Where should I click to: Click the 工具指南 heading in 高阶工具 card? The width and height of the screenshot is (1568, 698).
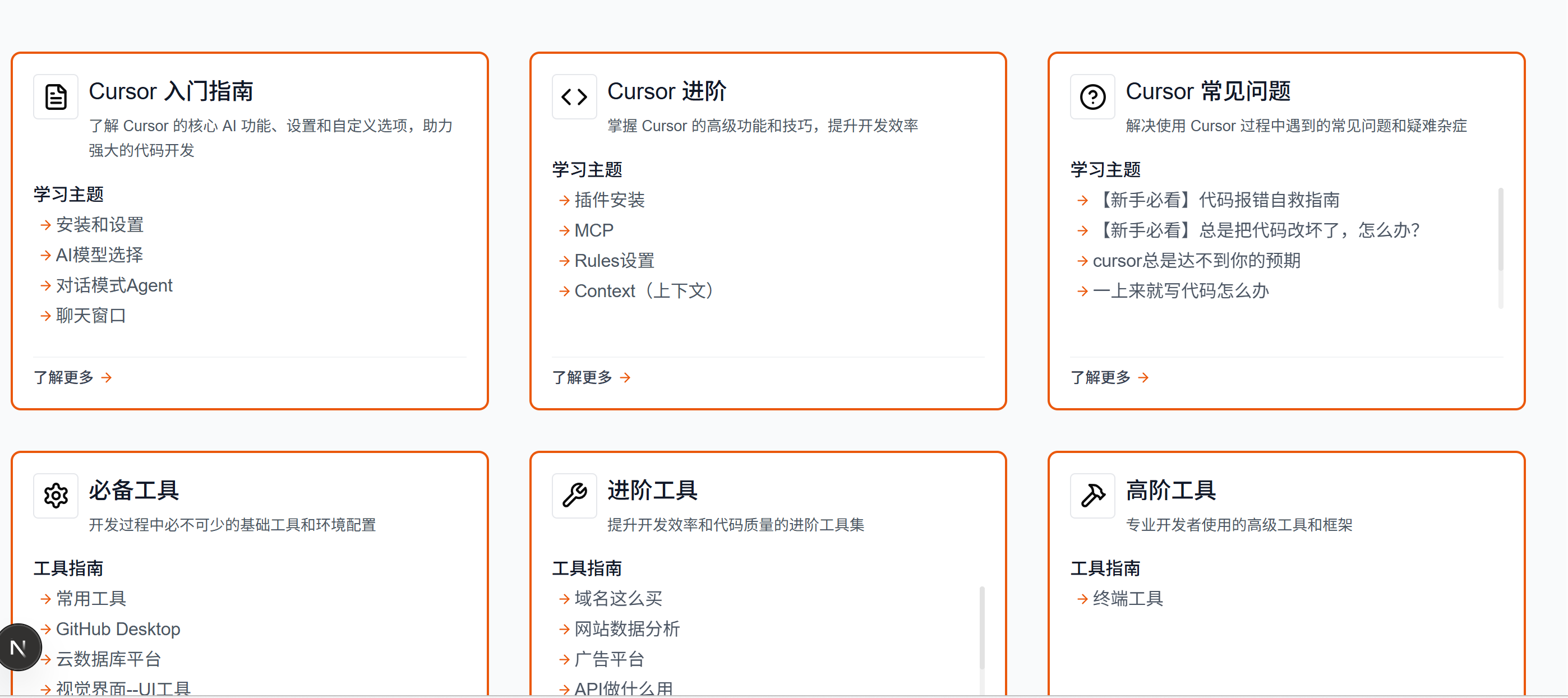pyautogui.click(x=1105, y=568)
